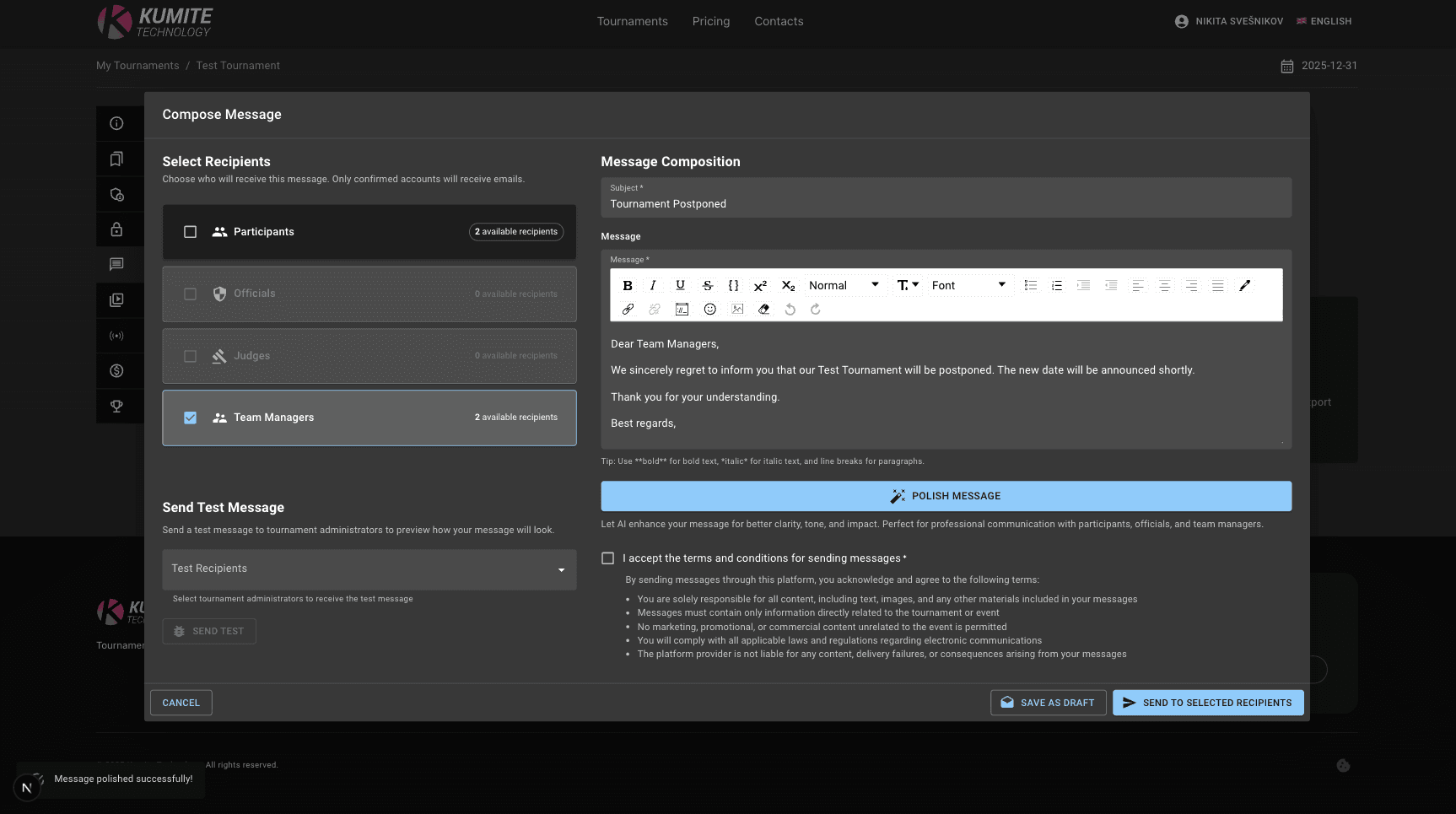Open the text color picker pen
Viewport: 1456px width, 814px height.
point(1244,286)
